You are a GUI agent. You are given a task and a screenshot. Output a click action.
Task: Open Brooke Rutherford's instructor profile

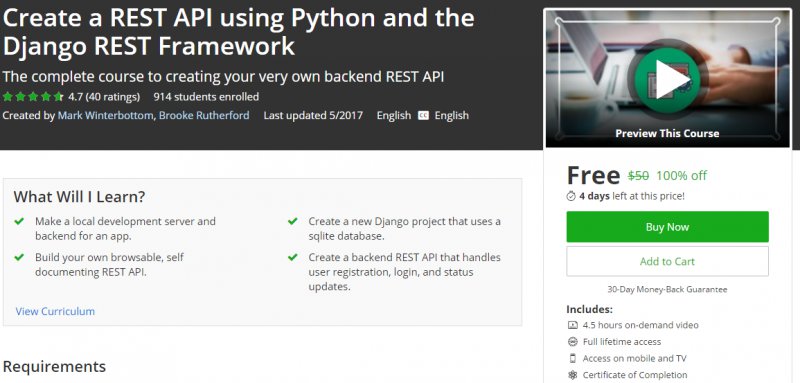pyautogui.click(x=204, y=115)
